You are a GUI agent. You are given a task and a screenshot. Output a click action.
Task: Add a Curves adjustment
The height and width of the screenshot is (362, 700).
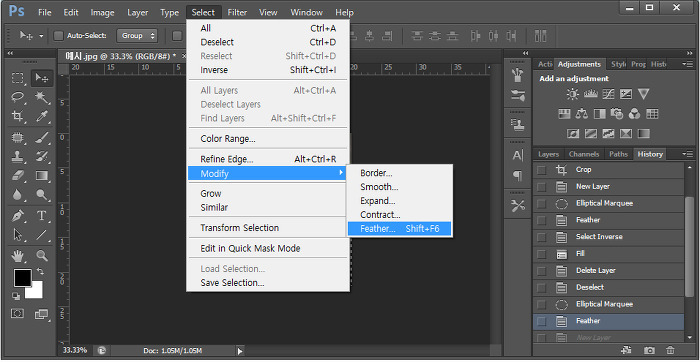point(608,94)
